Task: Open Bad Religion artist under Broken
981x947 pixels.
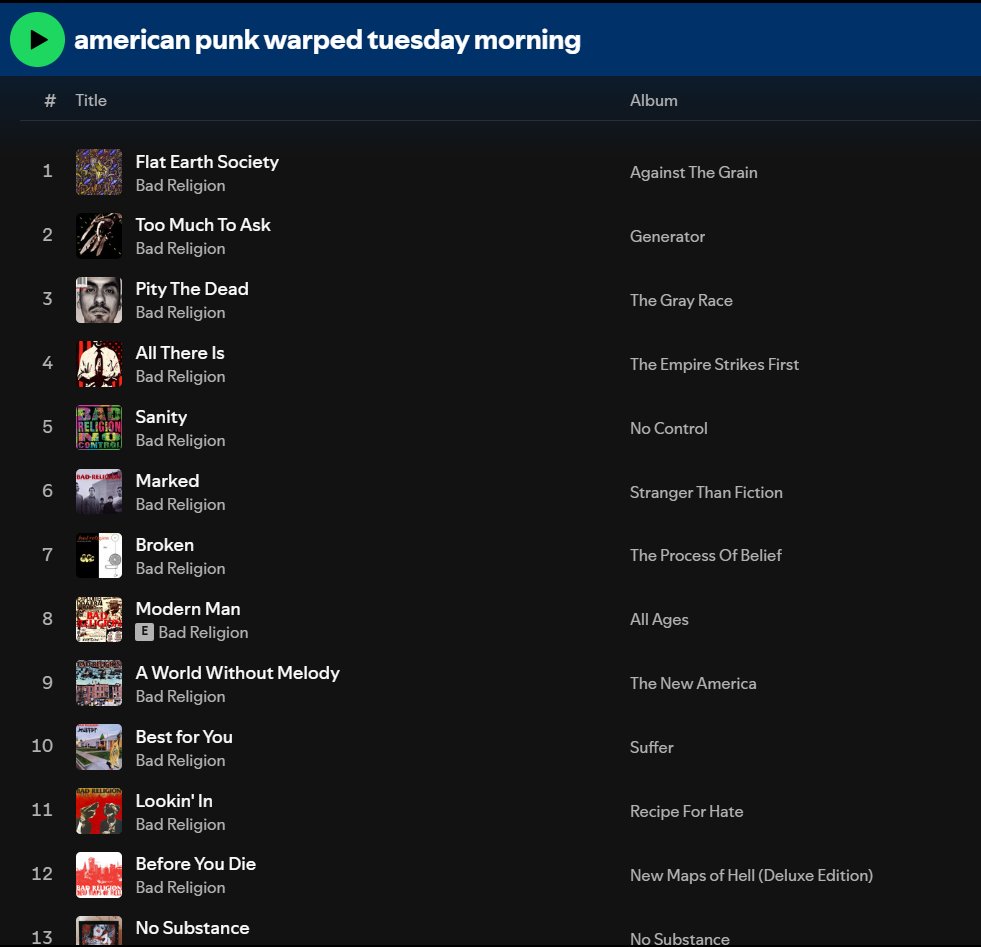Action: [x=180, y=569]
